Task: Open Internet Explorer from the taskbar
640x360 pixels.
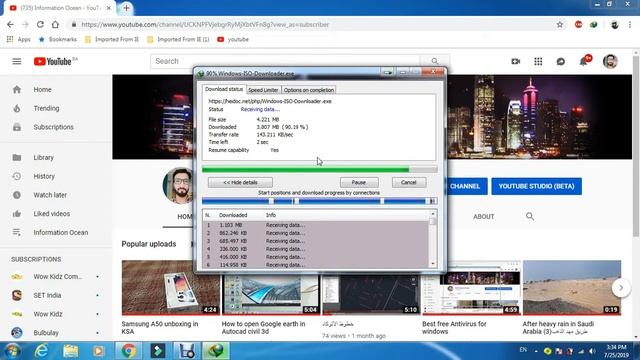Action: click(41, 351)
